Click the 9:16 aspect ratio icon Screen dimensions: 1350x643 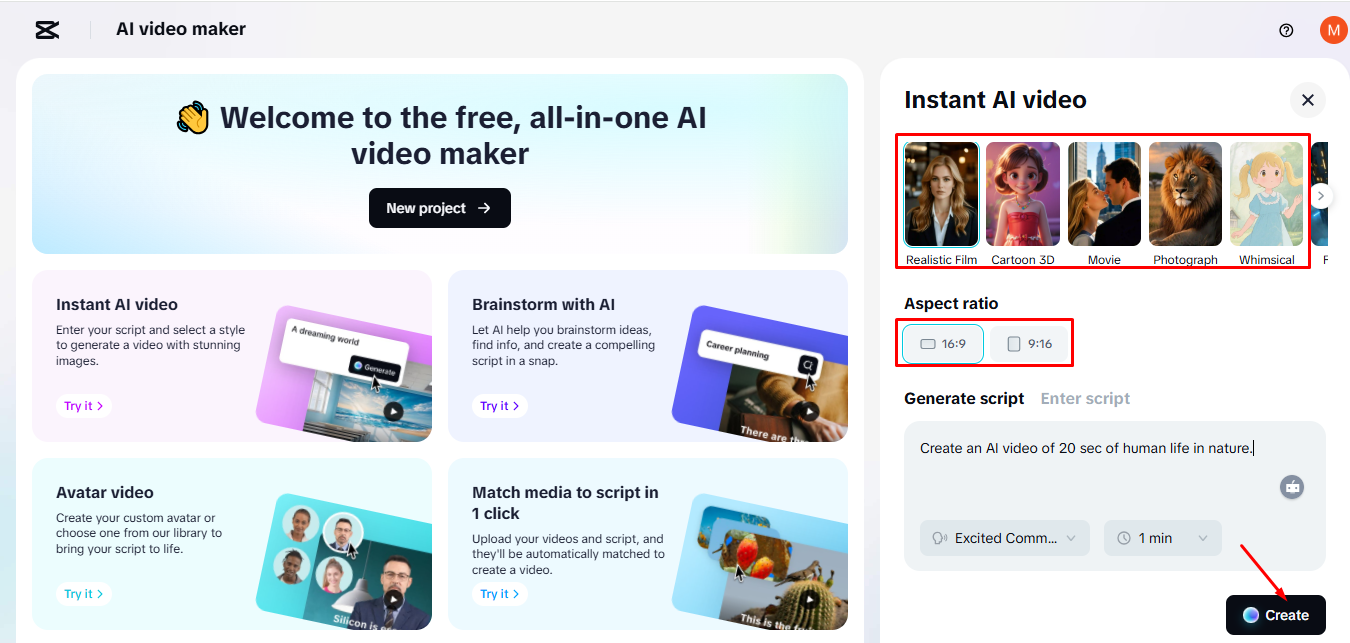coord(1011,343)
